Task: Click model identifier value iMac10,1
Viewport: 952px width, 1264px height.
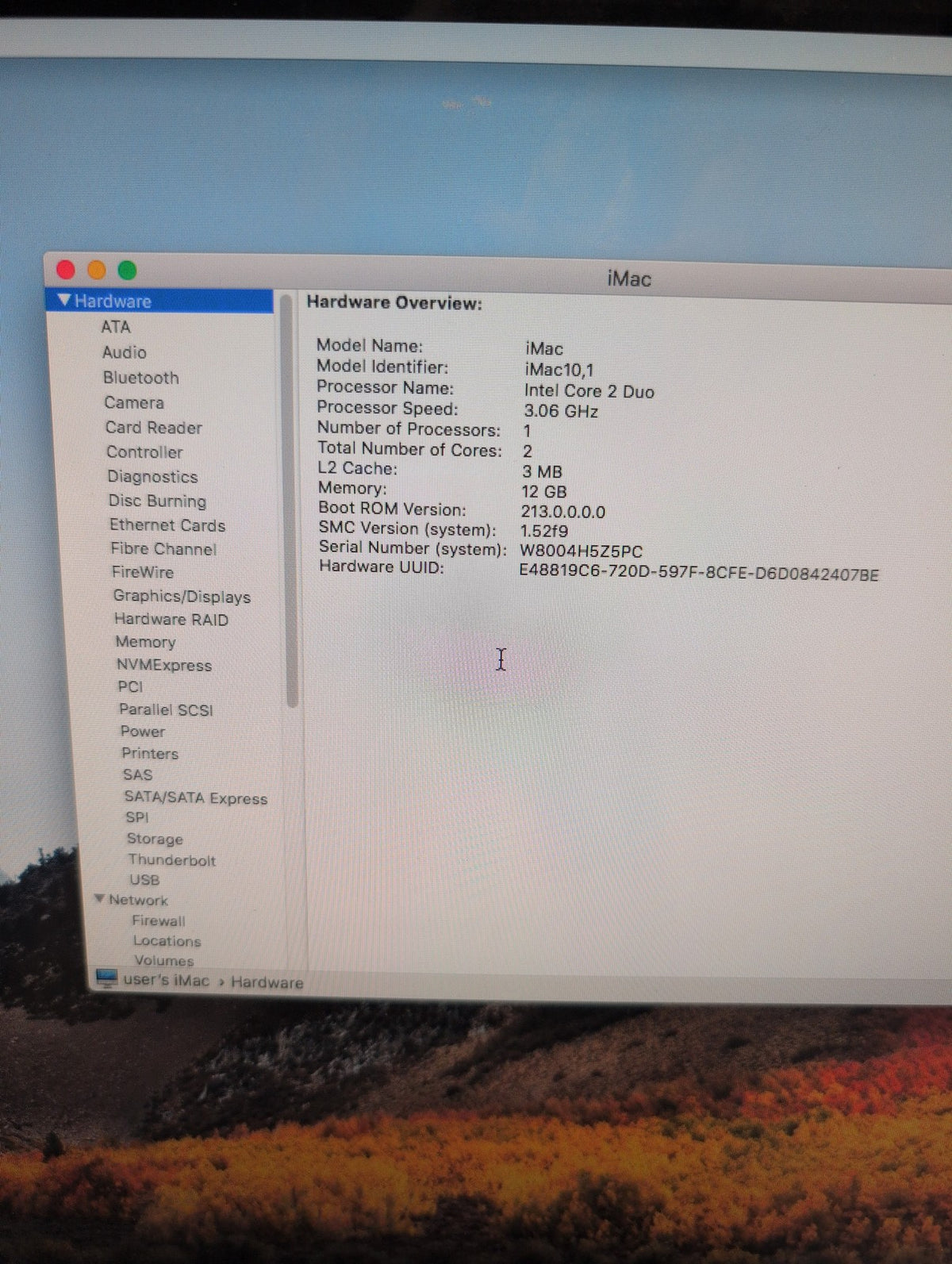Action: [x=559, y=370]
